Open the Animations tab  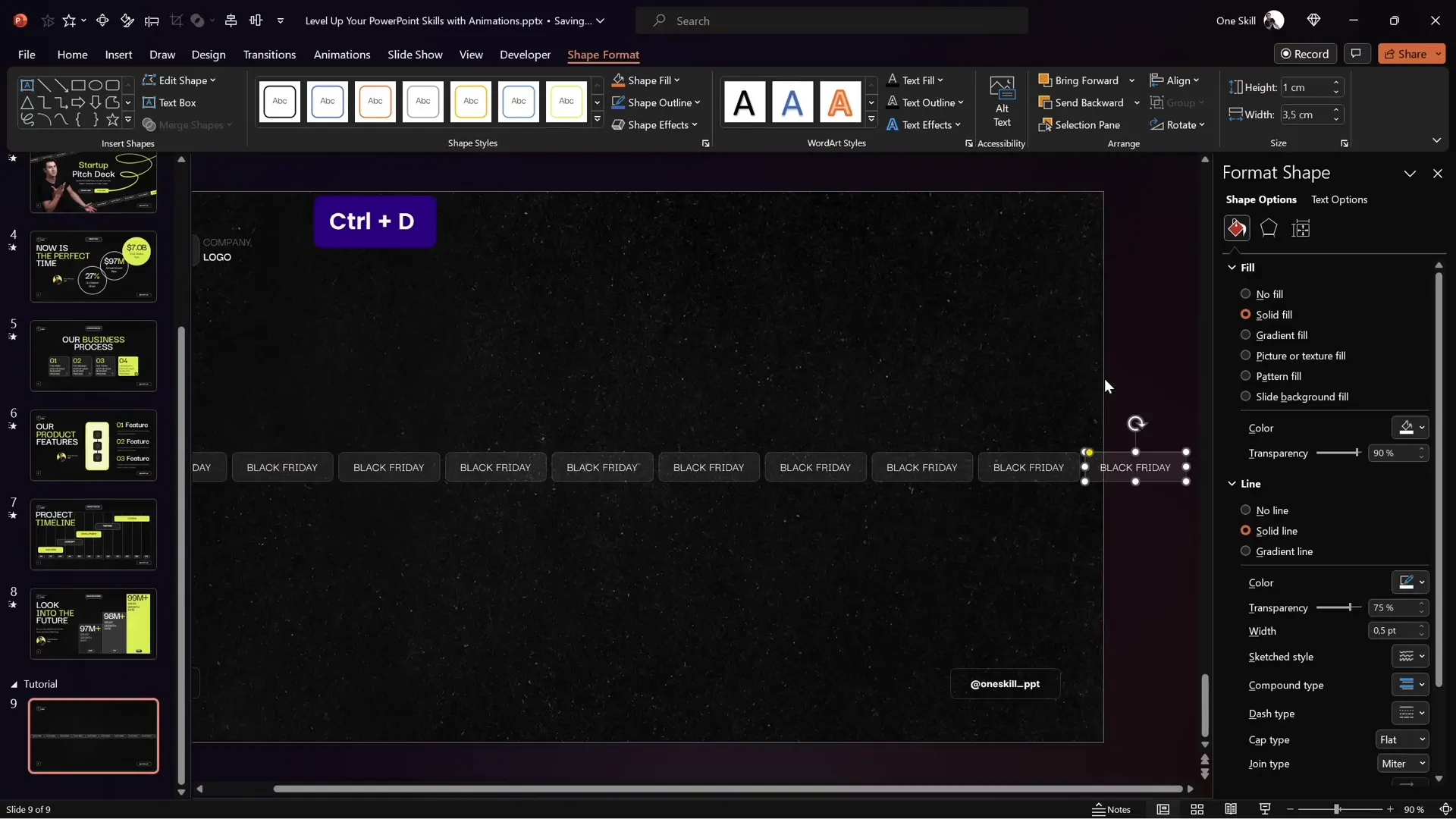(x=342, y=55)
